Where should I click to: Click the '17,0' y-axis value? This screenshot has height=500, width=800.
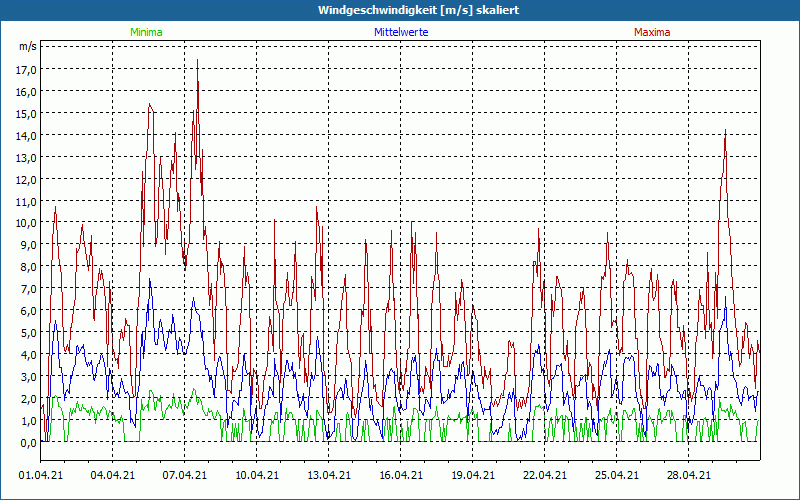(x=26, y=70)
